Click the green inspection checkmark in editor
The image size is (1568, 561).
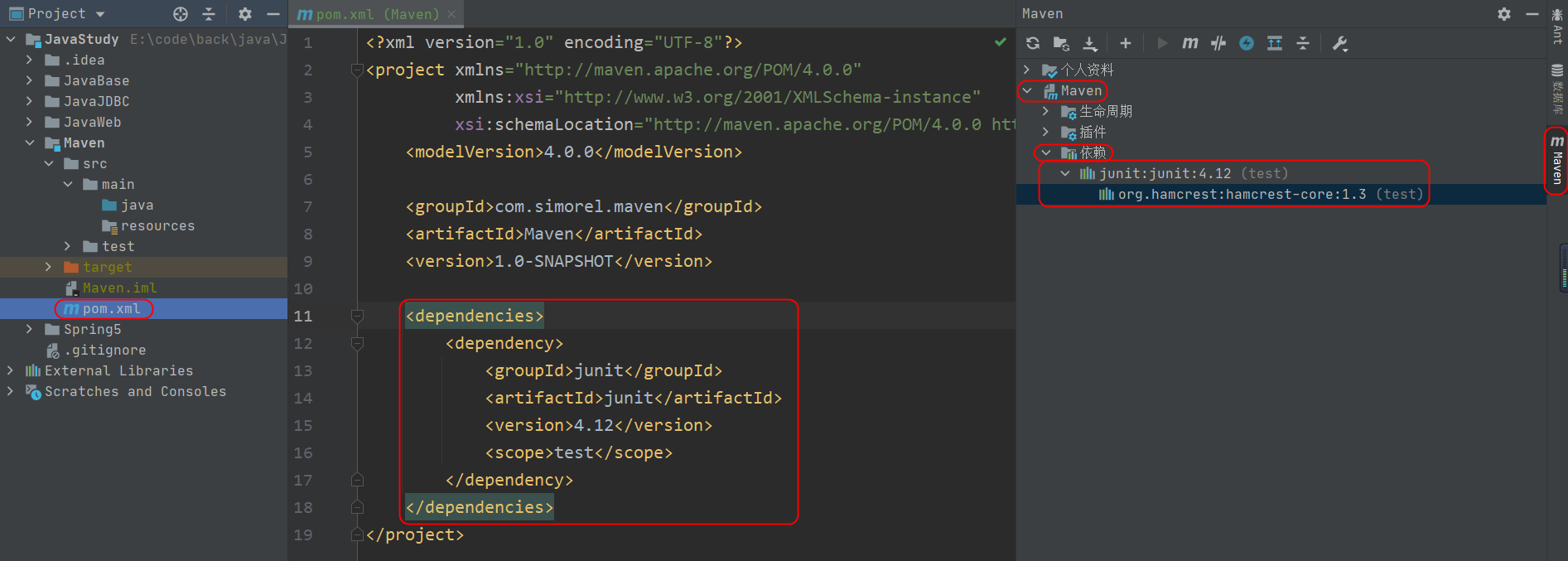tap(1001, 41)
